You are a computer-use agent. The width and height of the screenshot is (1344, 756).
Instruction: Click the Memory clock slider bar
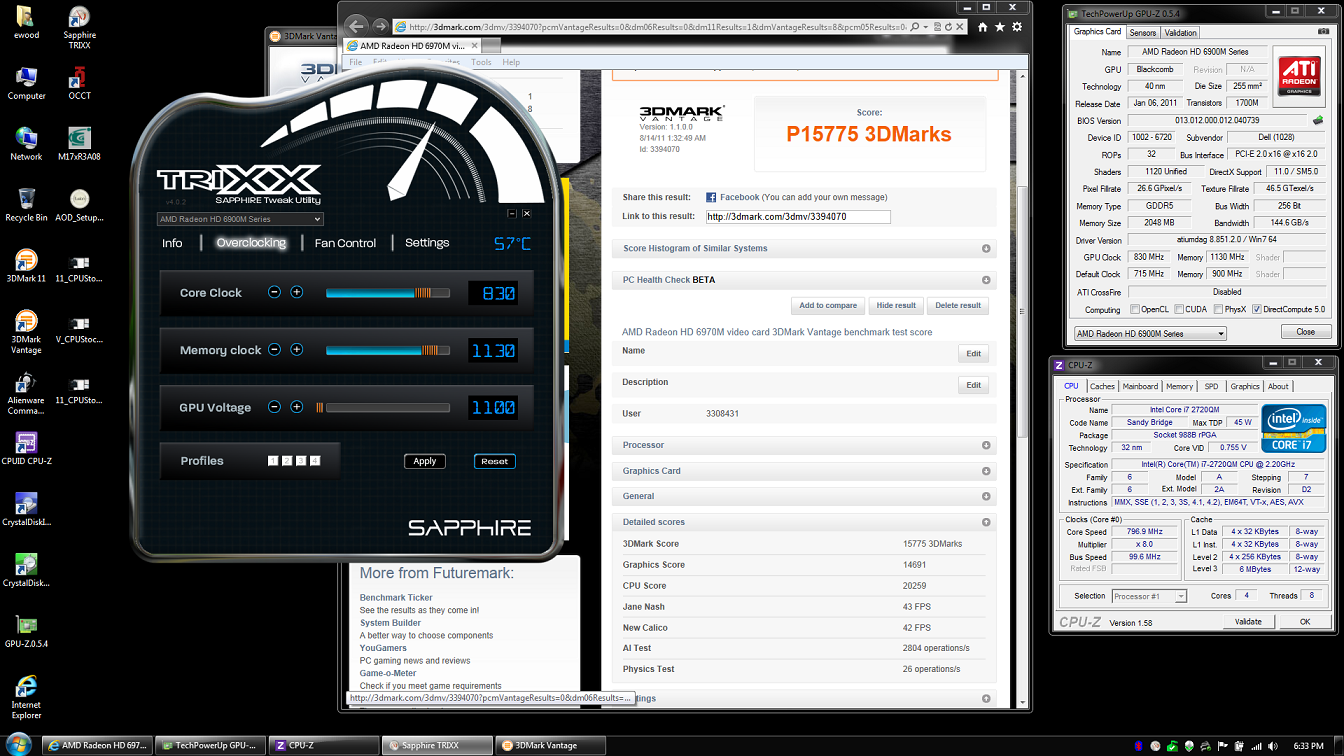(388, 350)
